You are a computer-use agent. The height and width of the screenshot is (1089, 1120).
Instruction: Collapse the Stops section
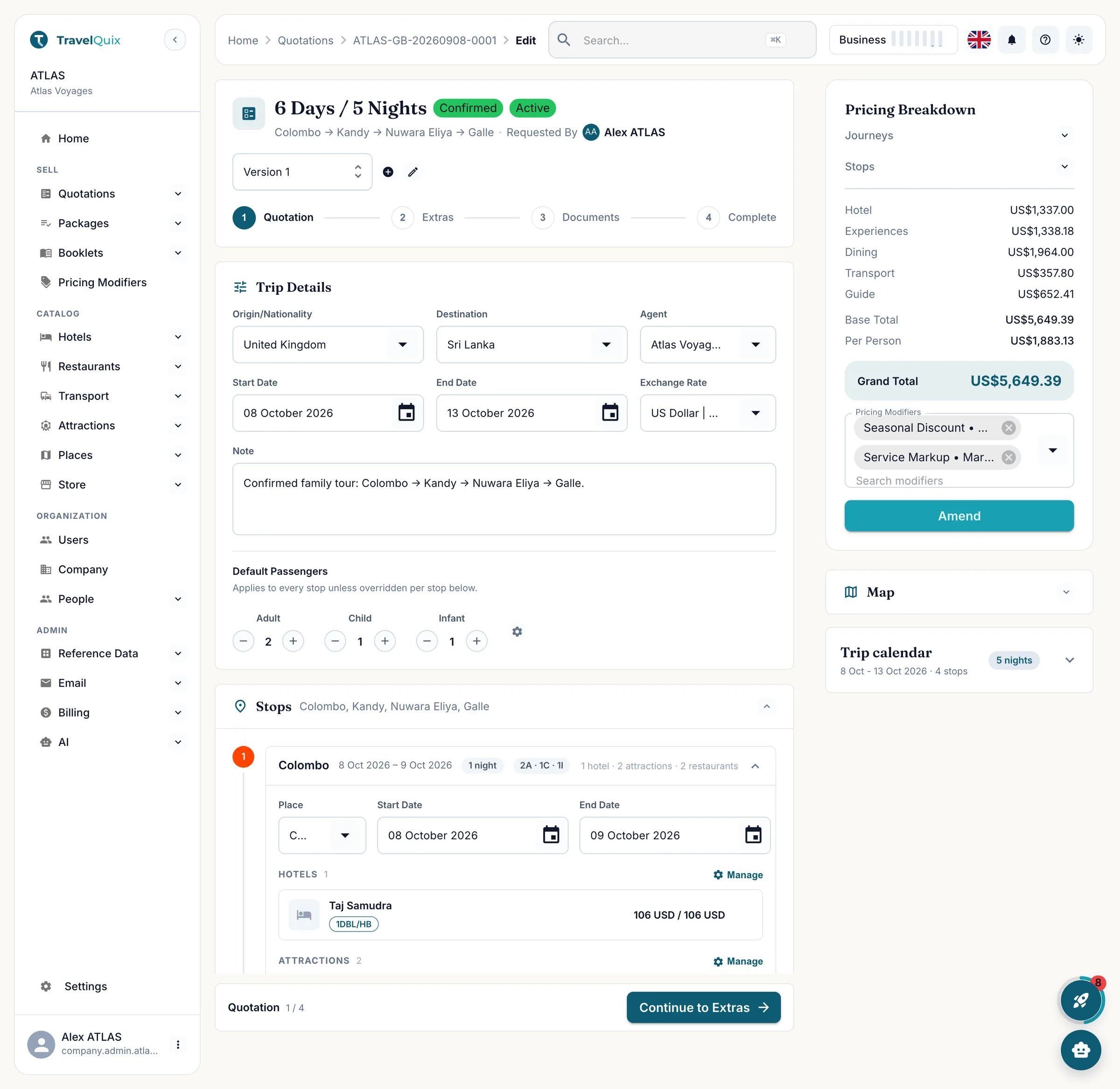767,706
